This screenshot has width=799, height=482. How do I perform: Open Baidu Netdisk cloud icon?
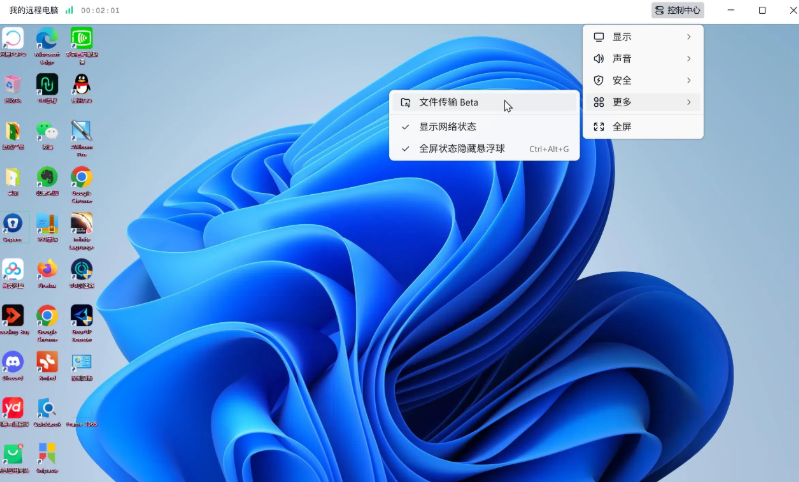point(13,270)
